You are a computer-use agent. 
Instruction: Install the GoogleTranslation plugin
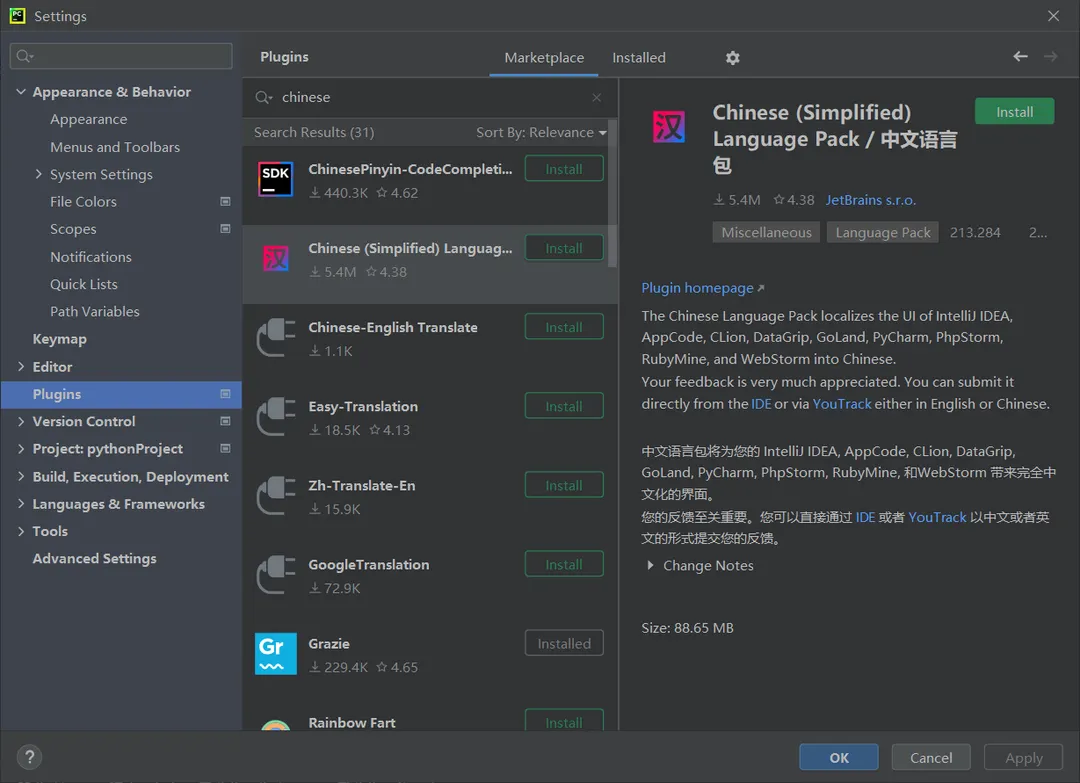pyautogui.click(x=564, y=565)
